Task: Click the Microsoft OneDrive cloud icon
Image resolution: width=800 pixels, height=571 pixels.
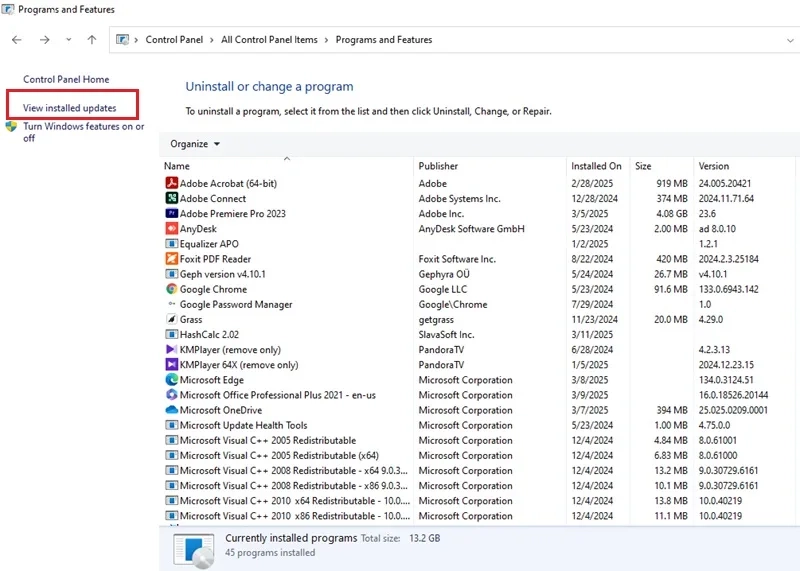Action: 171,410
